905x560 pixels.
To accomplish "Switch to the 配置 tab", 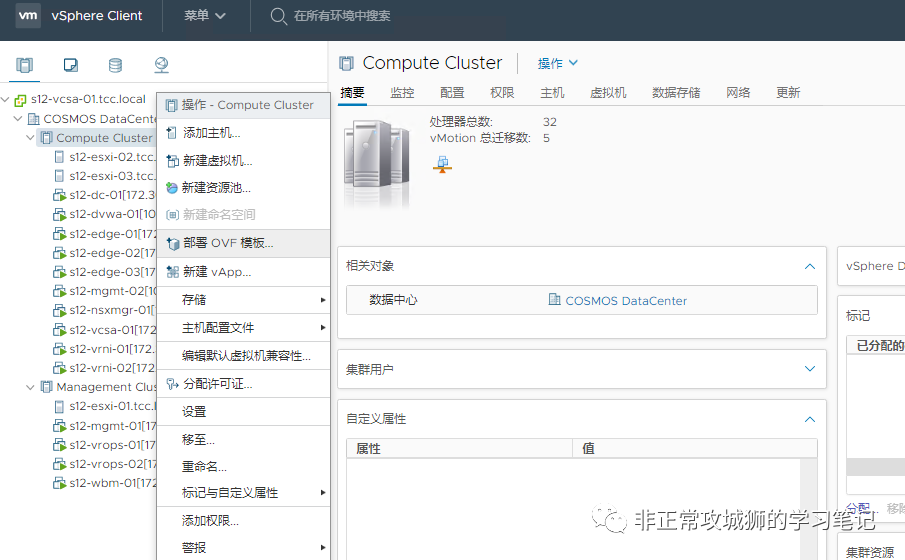I will coord(452,92).
